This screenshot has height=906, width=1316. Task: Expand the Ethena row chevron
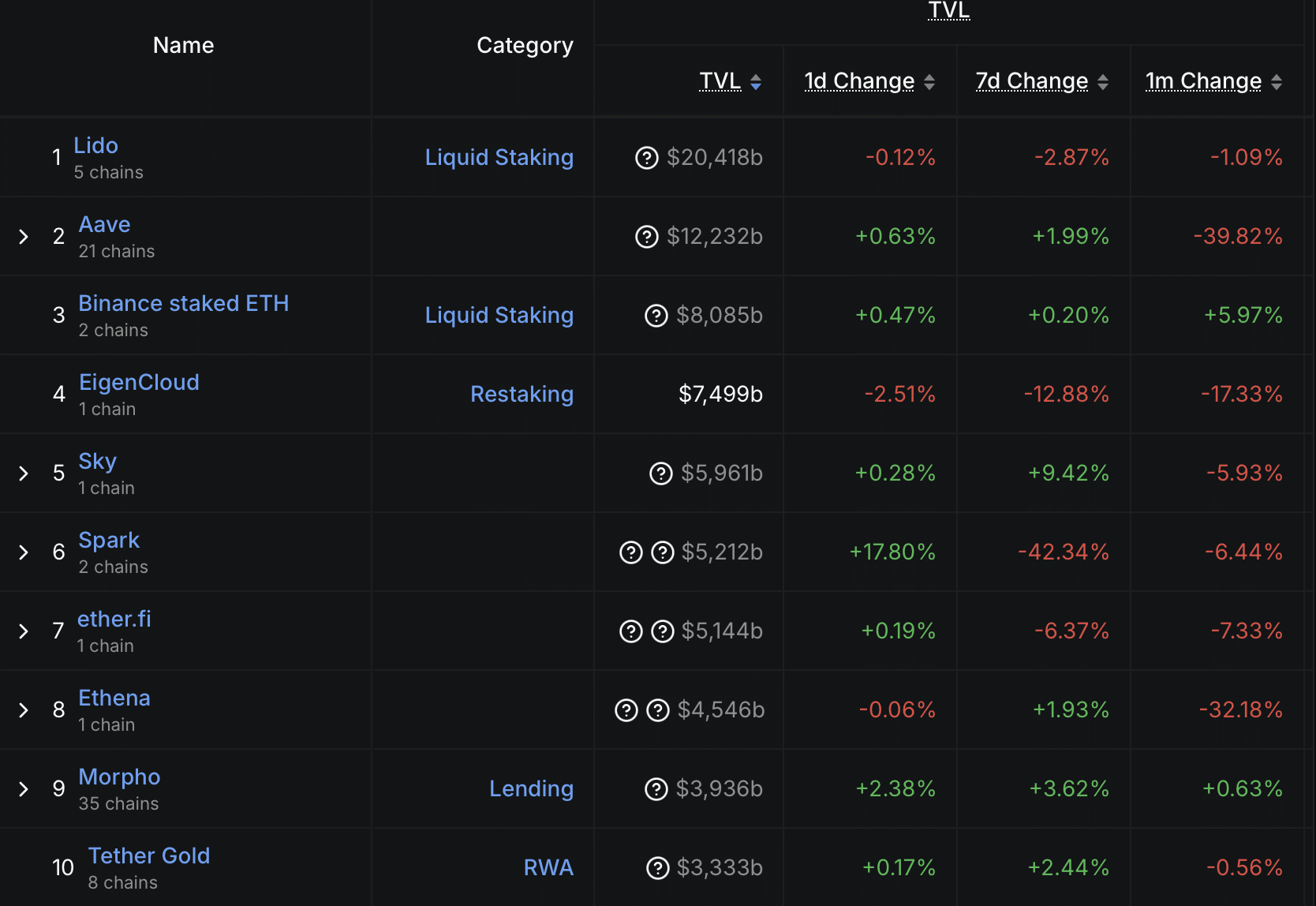(x=24, y=710)
